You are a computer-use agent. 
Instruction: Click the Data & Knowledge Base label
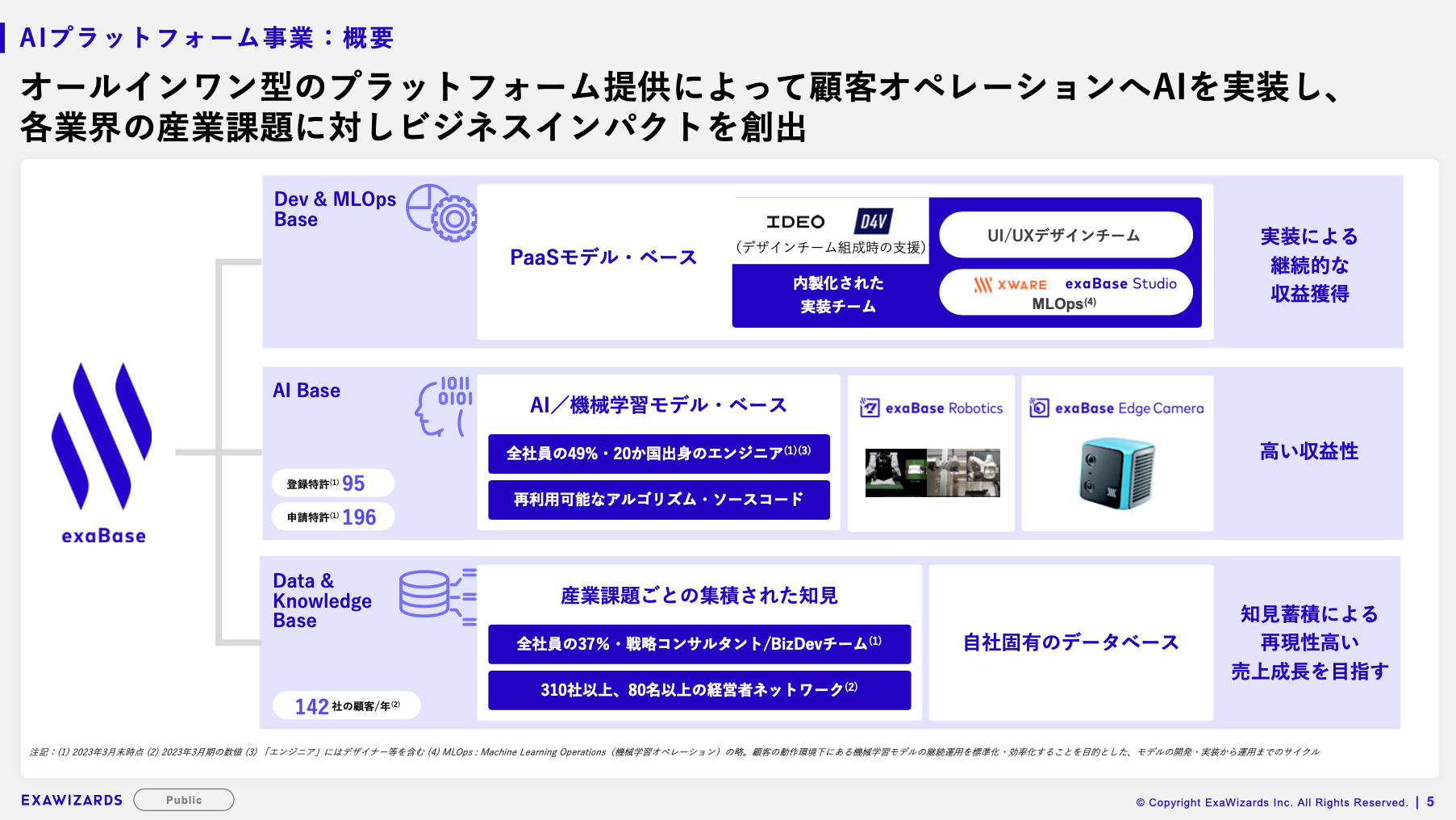point(322,601)
